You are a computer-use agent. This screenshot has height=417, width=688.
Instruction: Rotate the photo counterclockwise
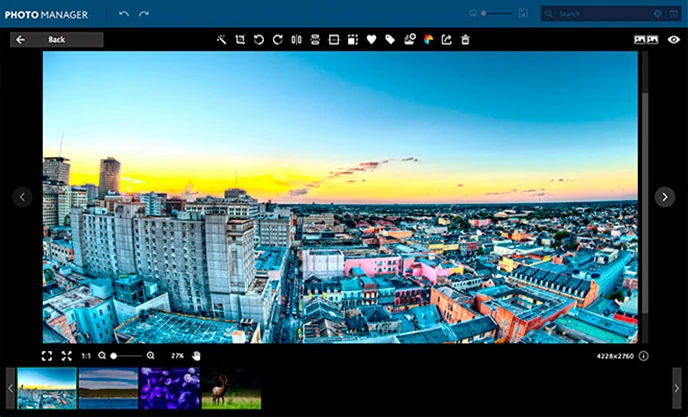point(259,40)
